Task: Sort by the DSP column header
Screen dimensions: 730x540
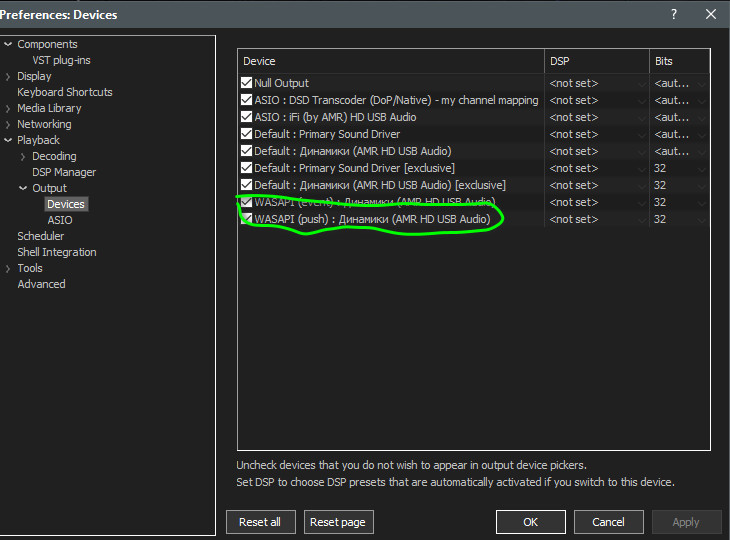Action: 597,61
